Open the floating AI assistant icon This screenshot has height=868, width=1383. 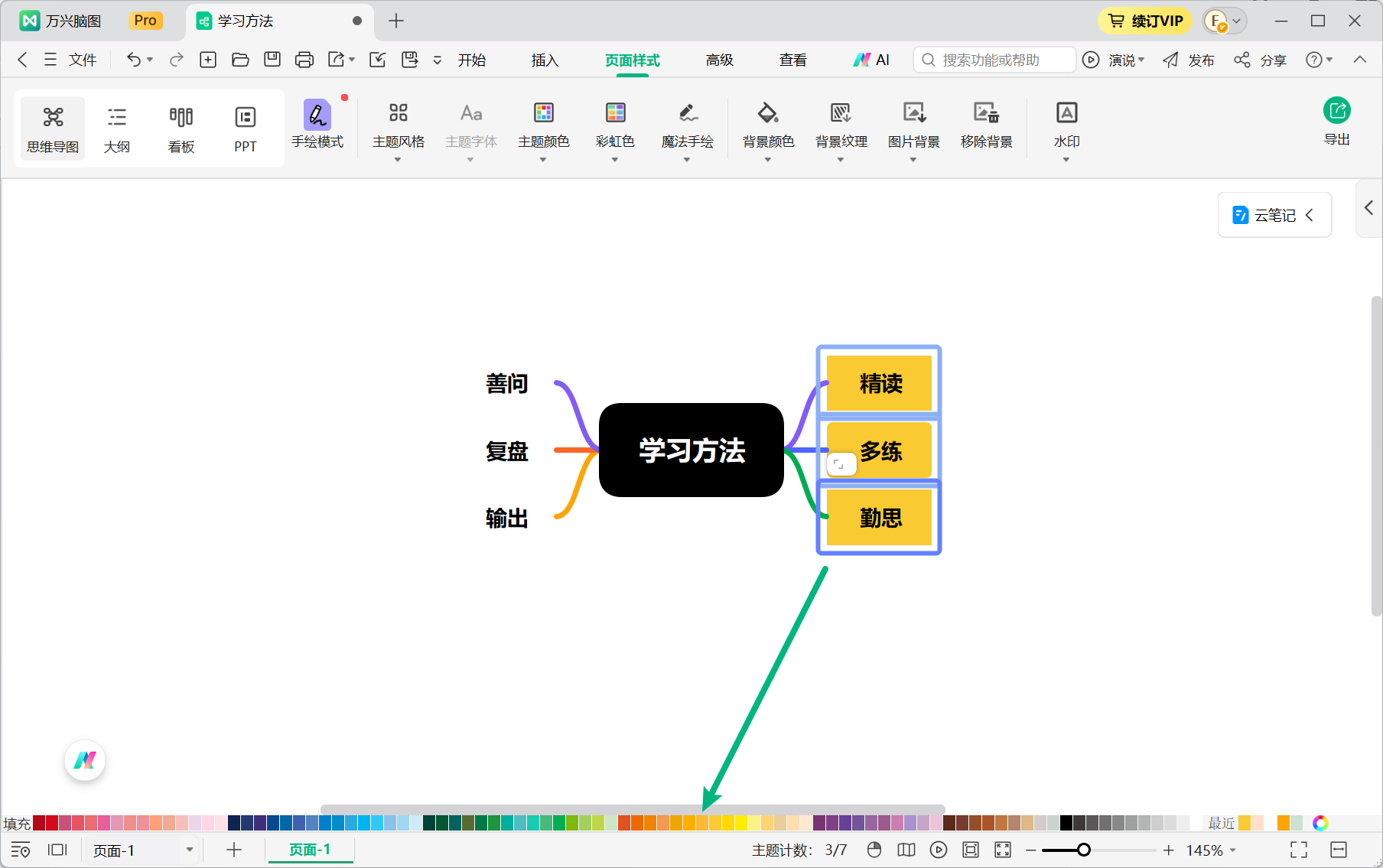(85, 760)
